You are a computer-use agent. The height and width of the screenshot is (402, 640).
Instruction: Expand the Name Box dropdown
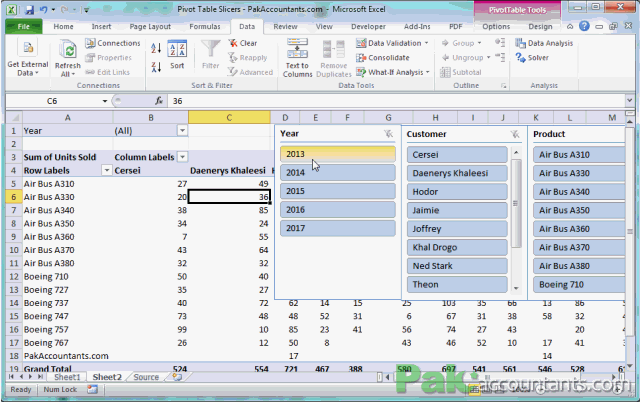pyautogui.click(x=104, y=101)
